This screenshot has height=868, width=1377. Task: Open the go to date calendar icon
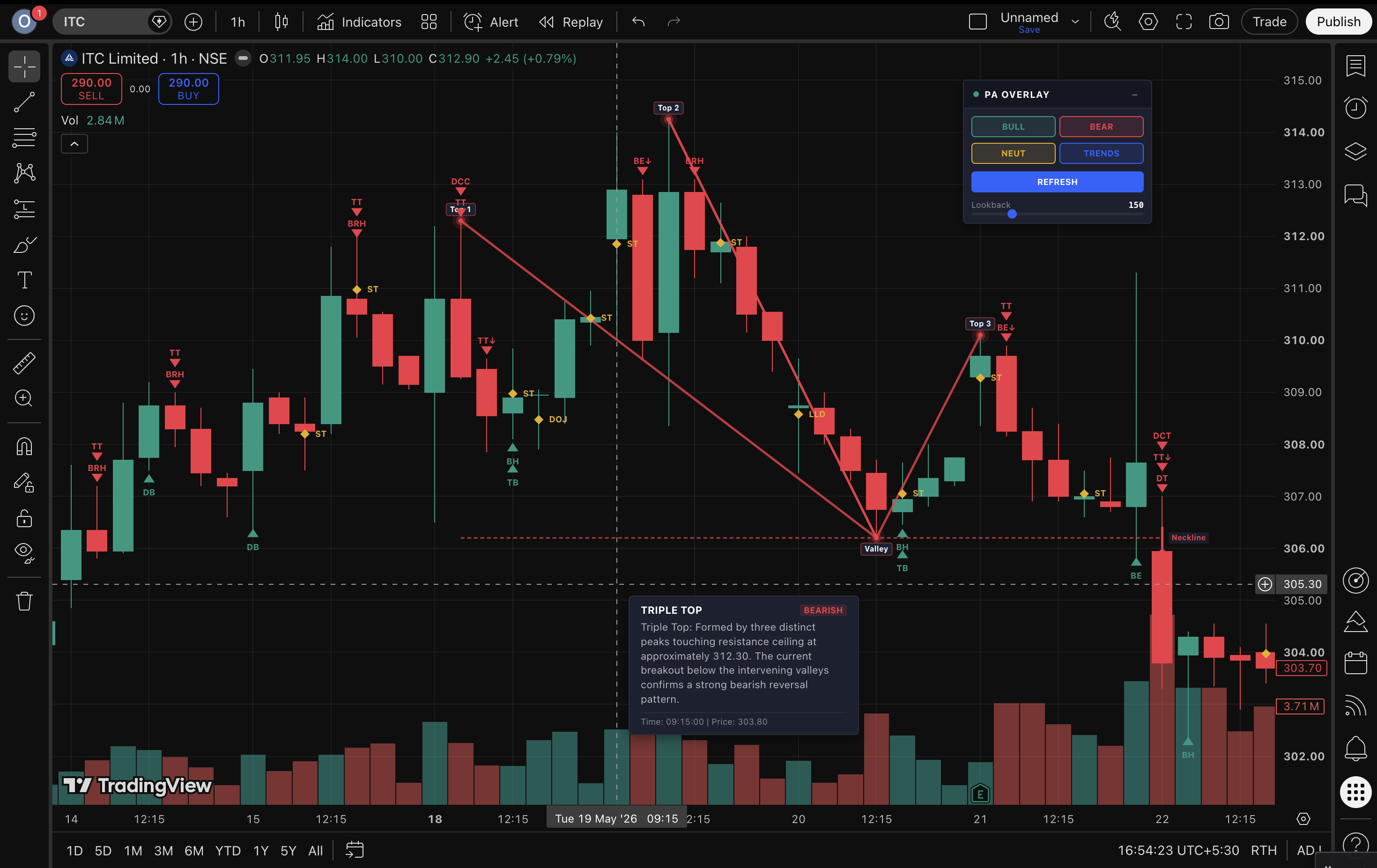(355, 850)
